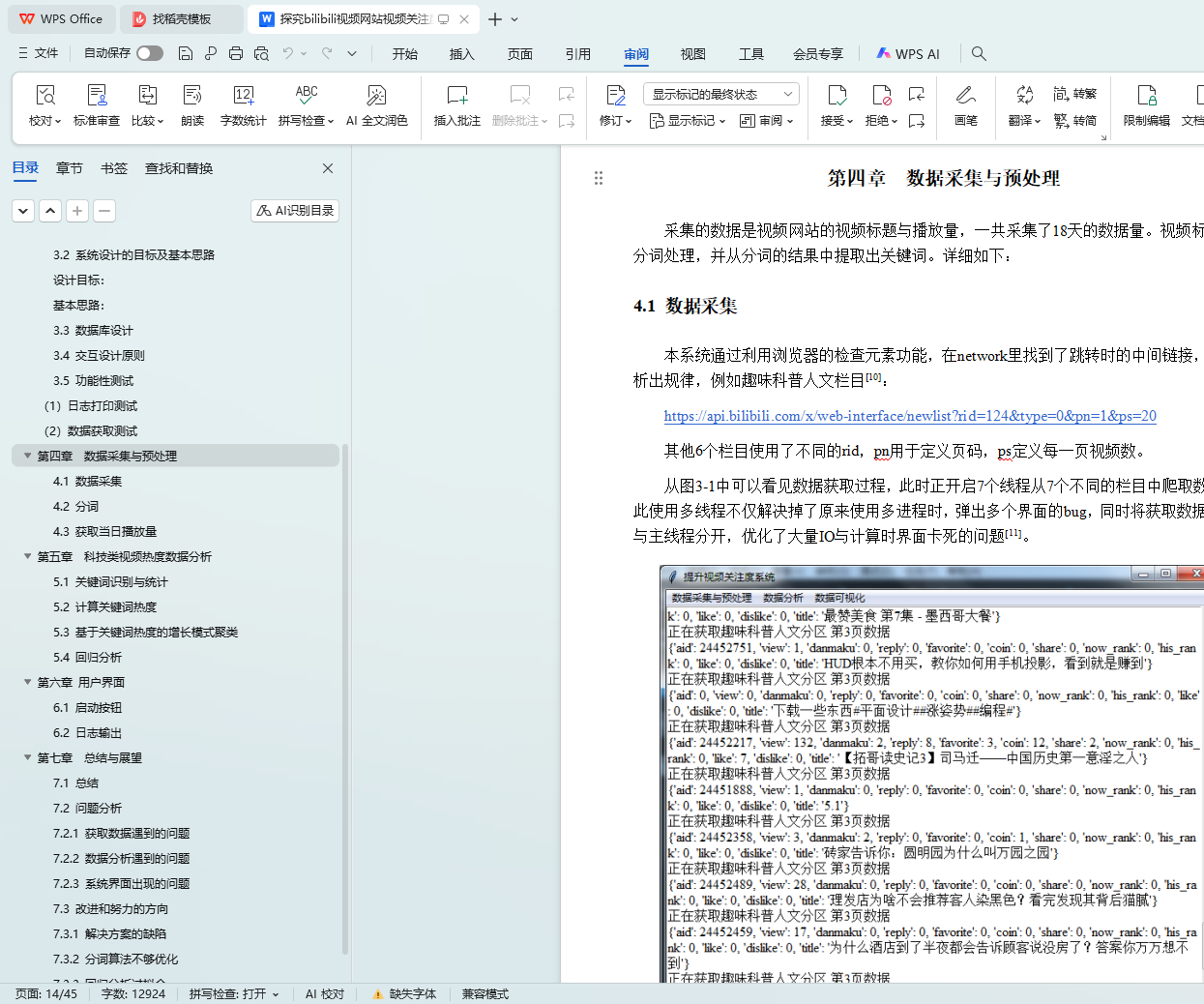
Task: Click the search magnifier icon in menu bar
Action: 979,54
